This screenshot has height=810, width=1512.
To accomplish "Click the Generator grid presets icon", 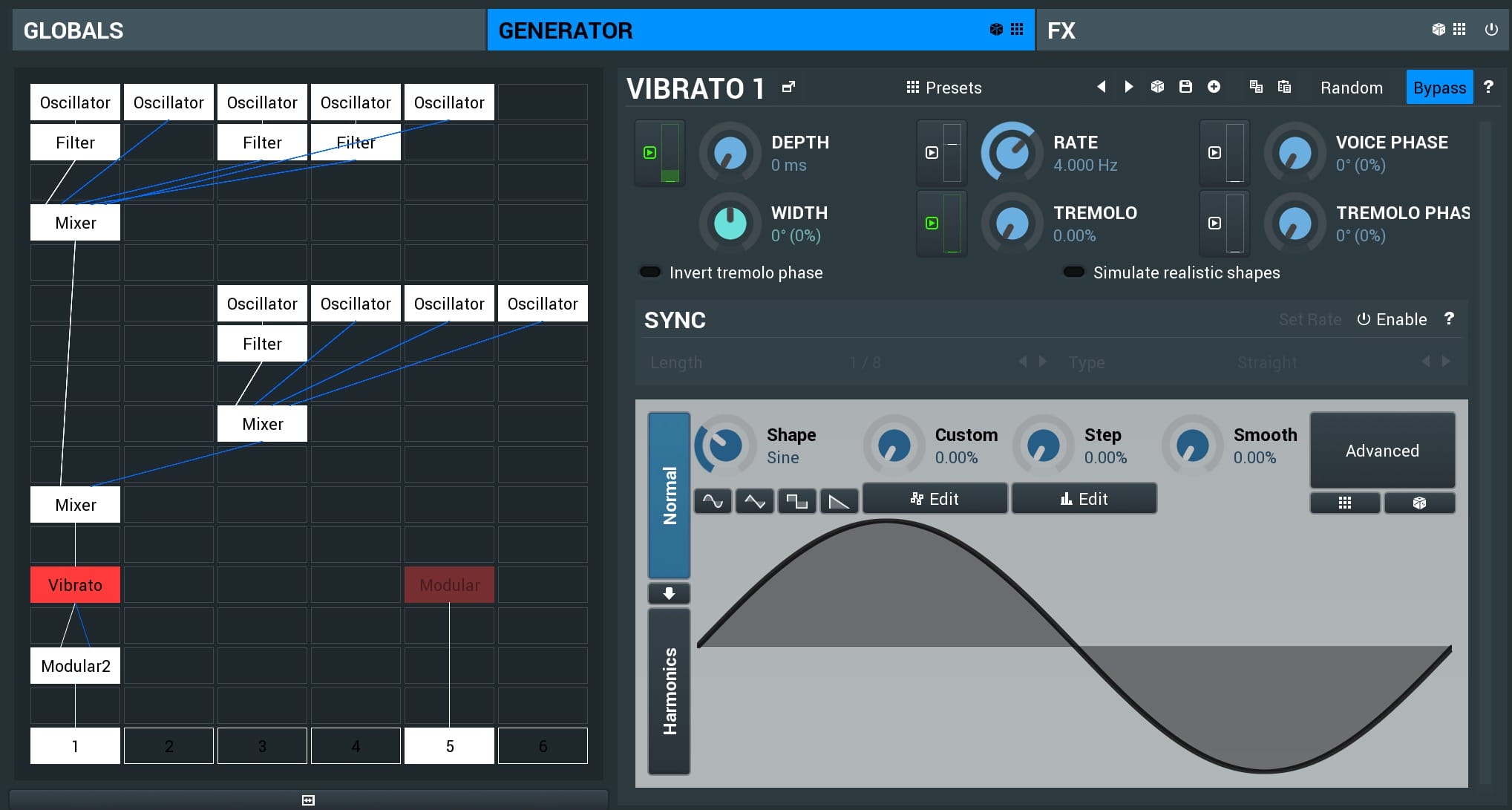I will click(x=1017, y=30).
